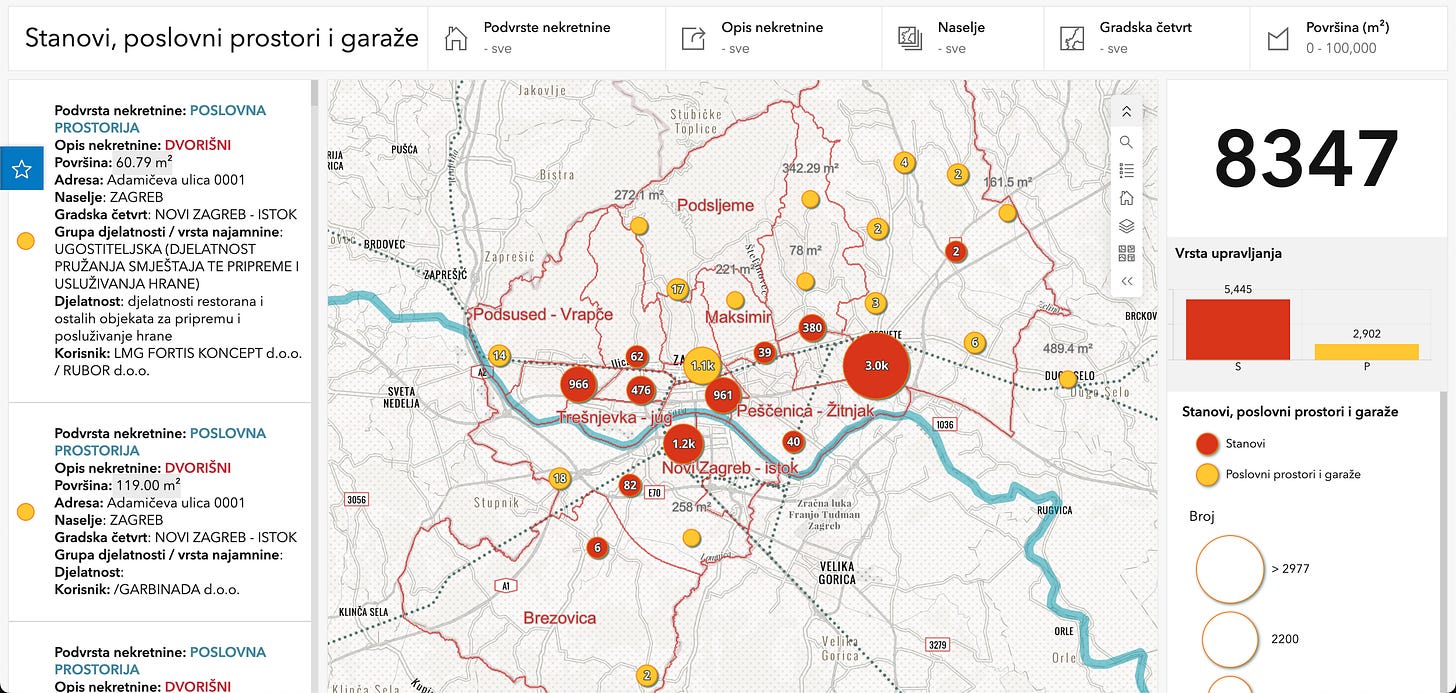This screenshot has height=693, width=1456.
Task: Select the yellow 1.1k cluster marker
Action: [703, 366]
